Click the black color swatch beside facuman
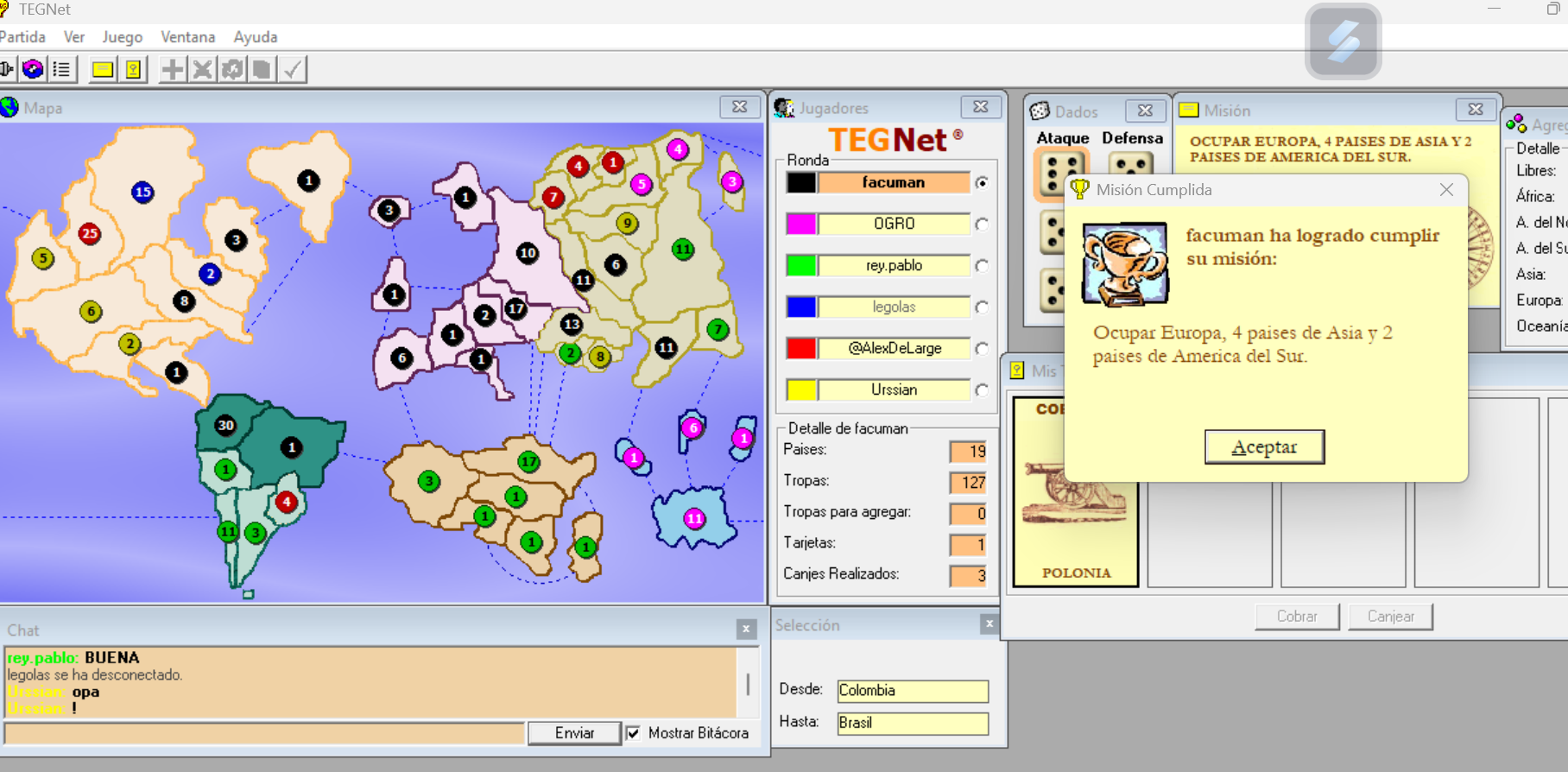Screen dimensions: 1568x772 [x=801, y=183]
